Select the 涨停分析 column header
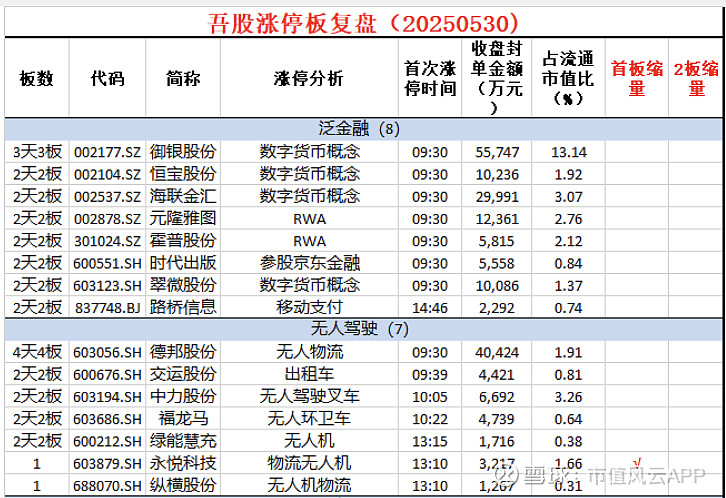The image size is (726, 498). click(x=308, y=78)
